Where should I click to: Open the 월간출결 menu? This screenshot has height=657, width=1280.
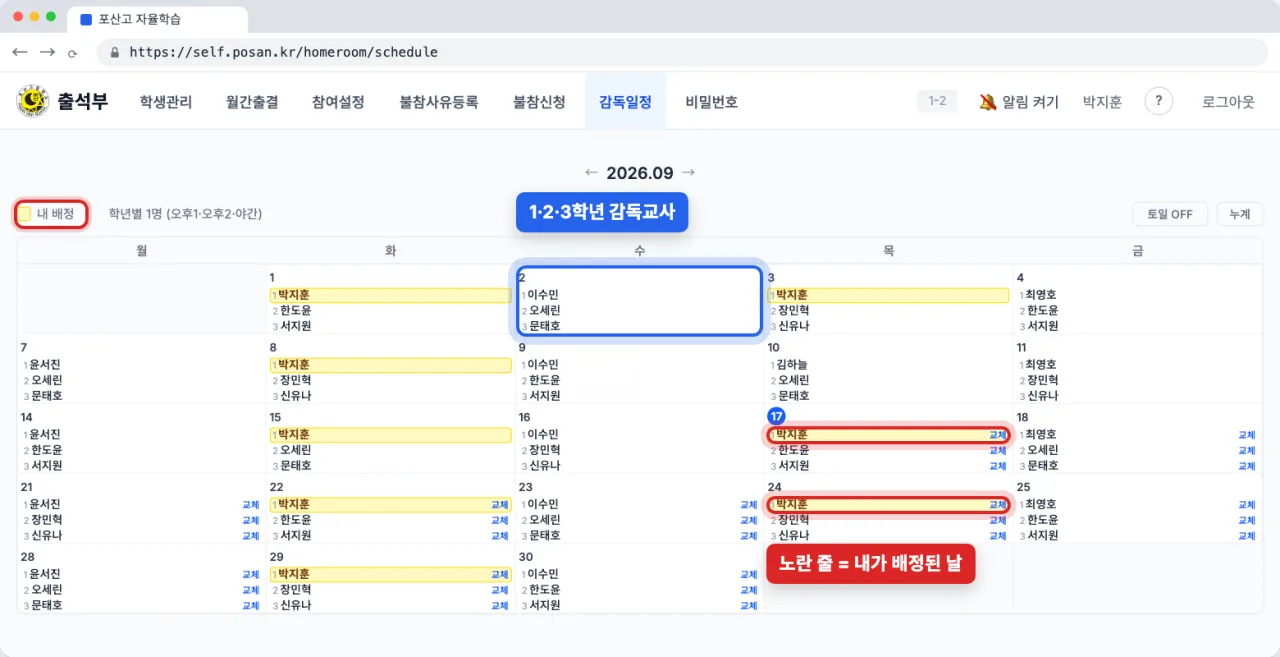pos(252,101)
